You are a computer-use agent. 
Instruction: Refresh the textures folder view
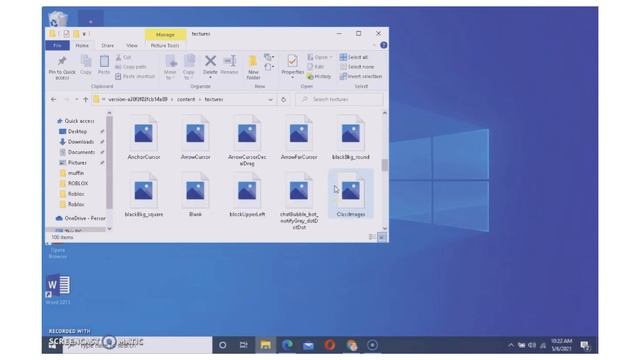pyautogui.click(x=283, y=100)
